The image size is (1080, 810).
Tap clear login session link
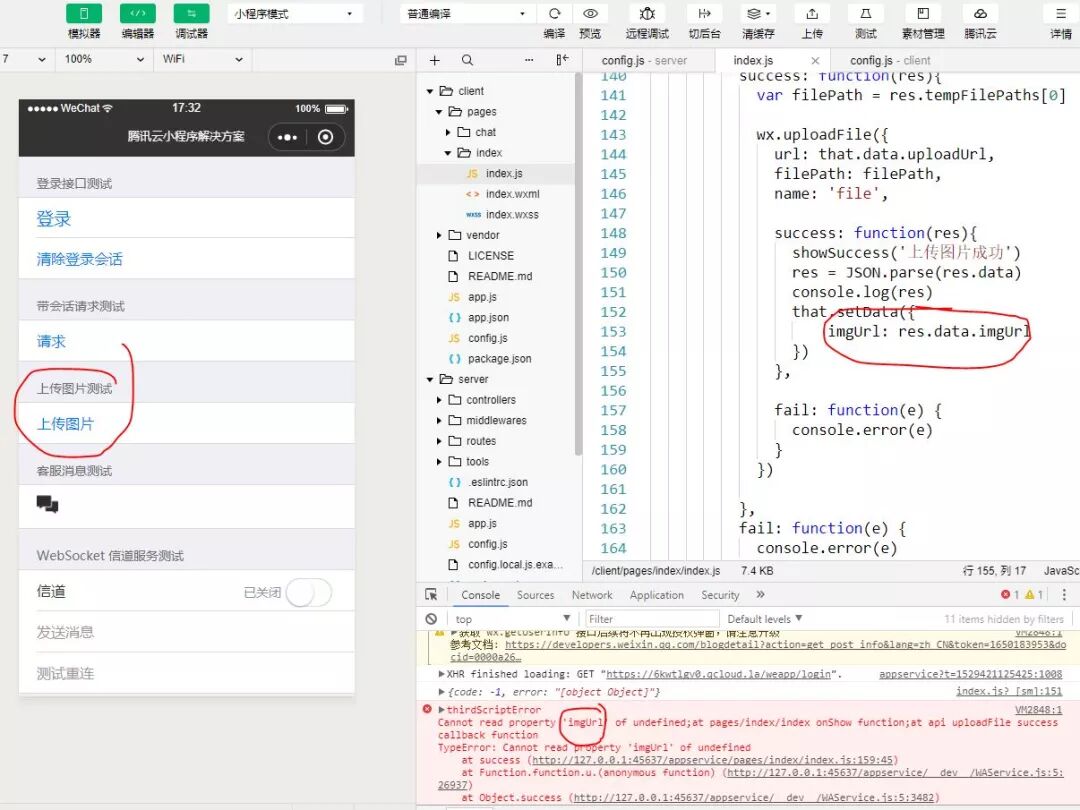(x=79, y=259)
